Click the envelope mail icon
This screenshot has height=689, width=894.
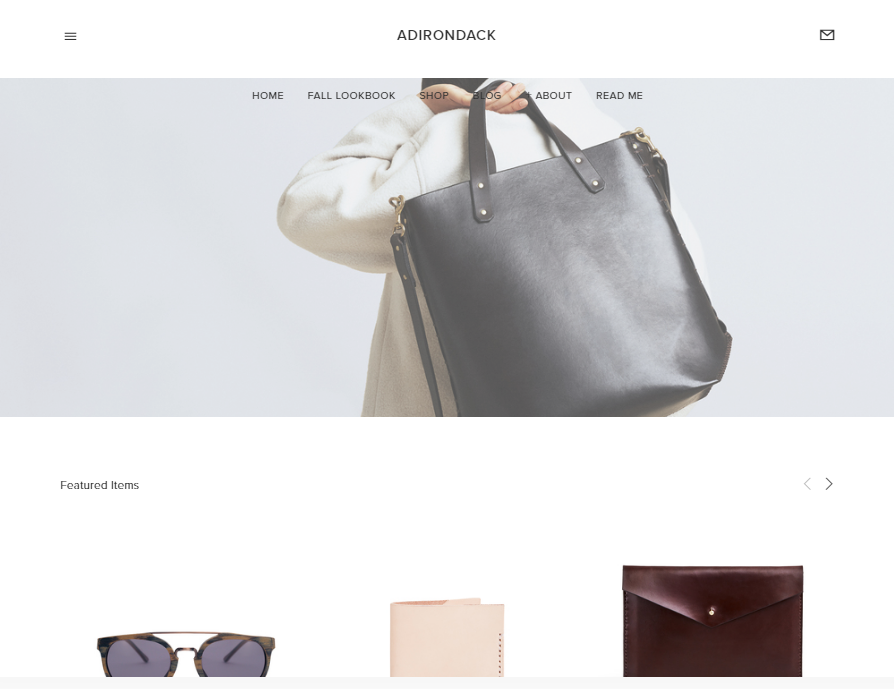point(827,35)
